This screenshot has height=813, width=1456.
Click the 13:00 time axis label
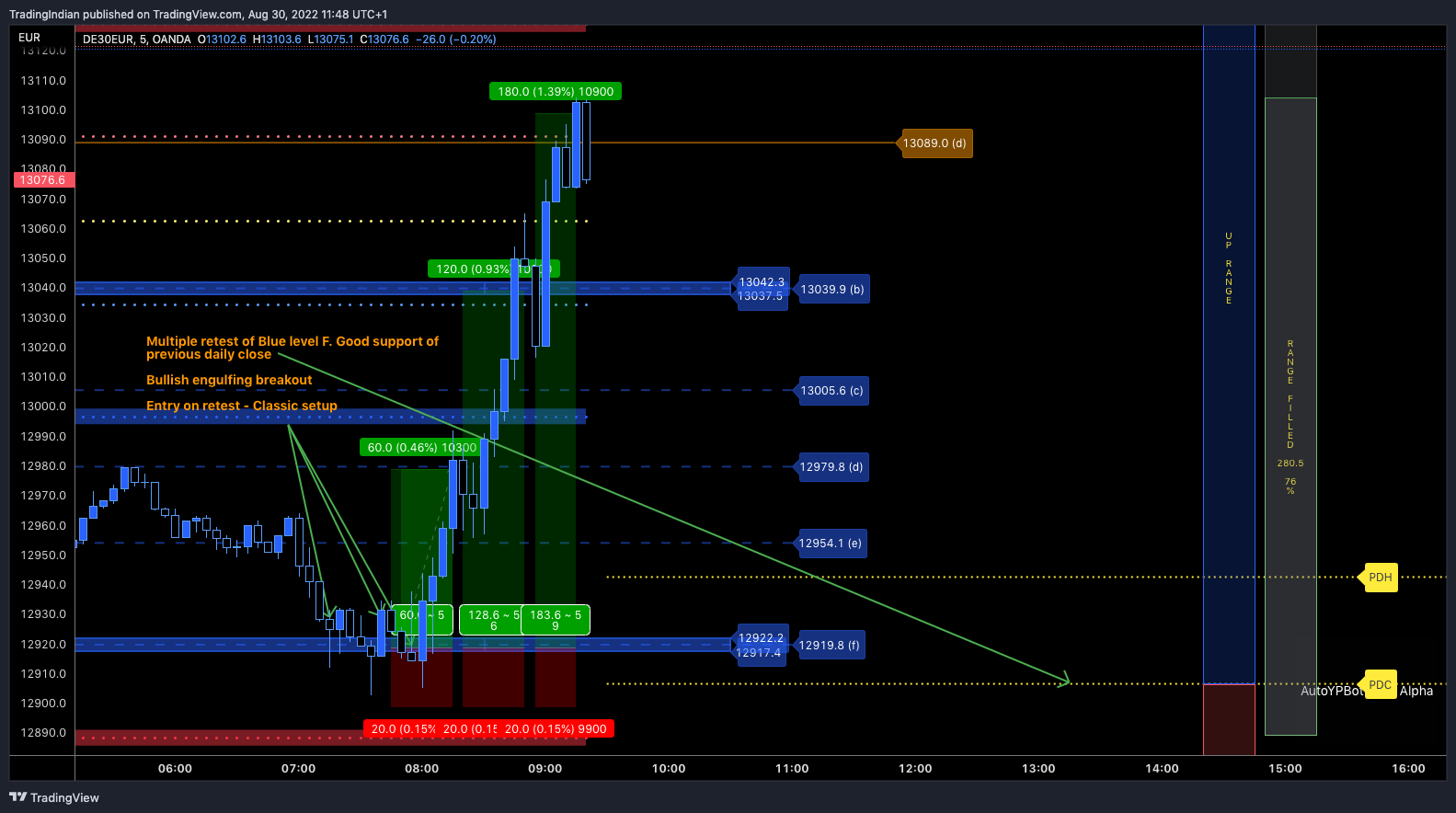click(1038, 769)
